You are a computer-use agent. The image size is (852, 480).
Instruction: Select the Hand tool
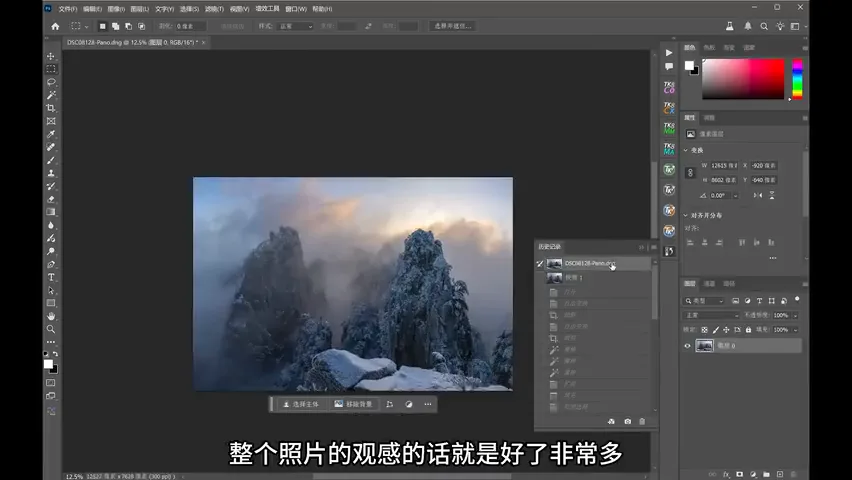click(51, 316)
